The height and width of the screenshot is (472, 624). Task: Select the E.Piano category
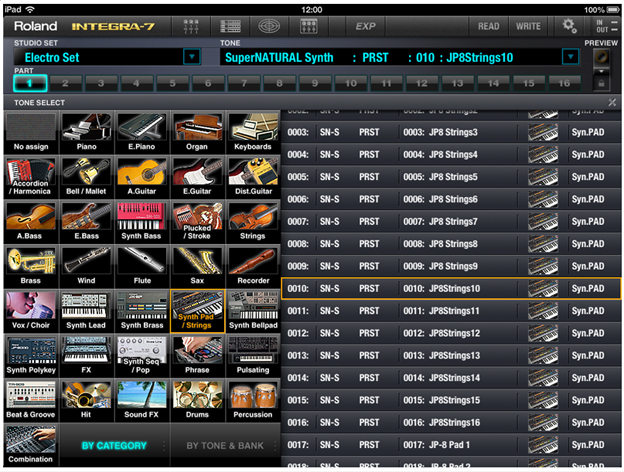pos(142,133)
